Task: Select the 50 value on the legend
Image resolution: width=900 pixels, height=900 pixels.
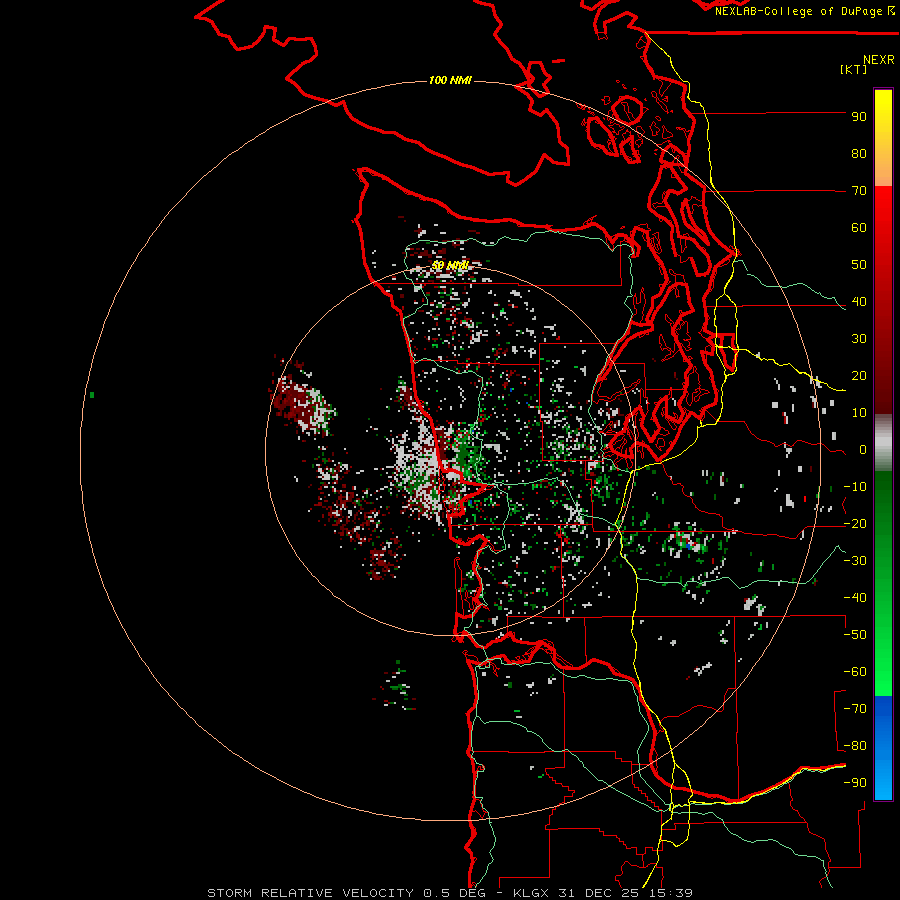Action: point(859,265)
